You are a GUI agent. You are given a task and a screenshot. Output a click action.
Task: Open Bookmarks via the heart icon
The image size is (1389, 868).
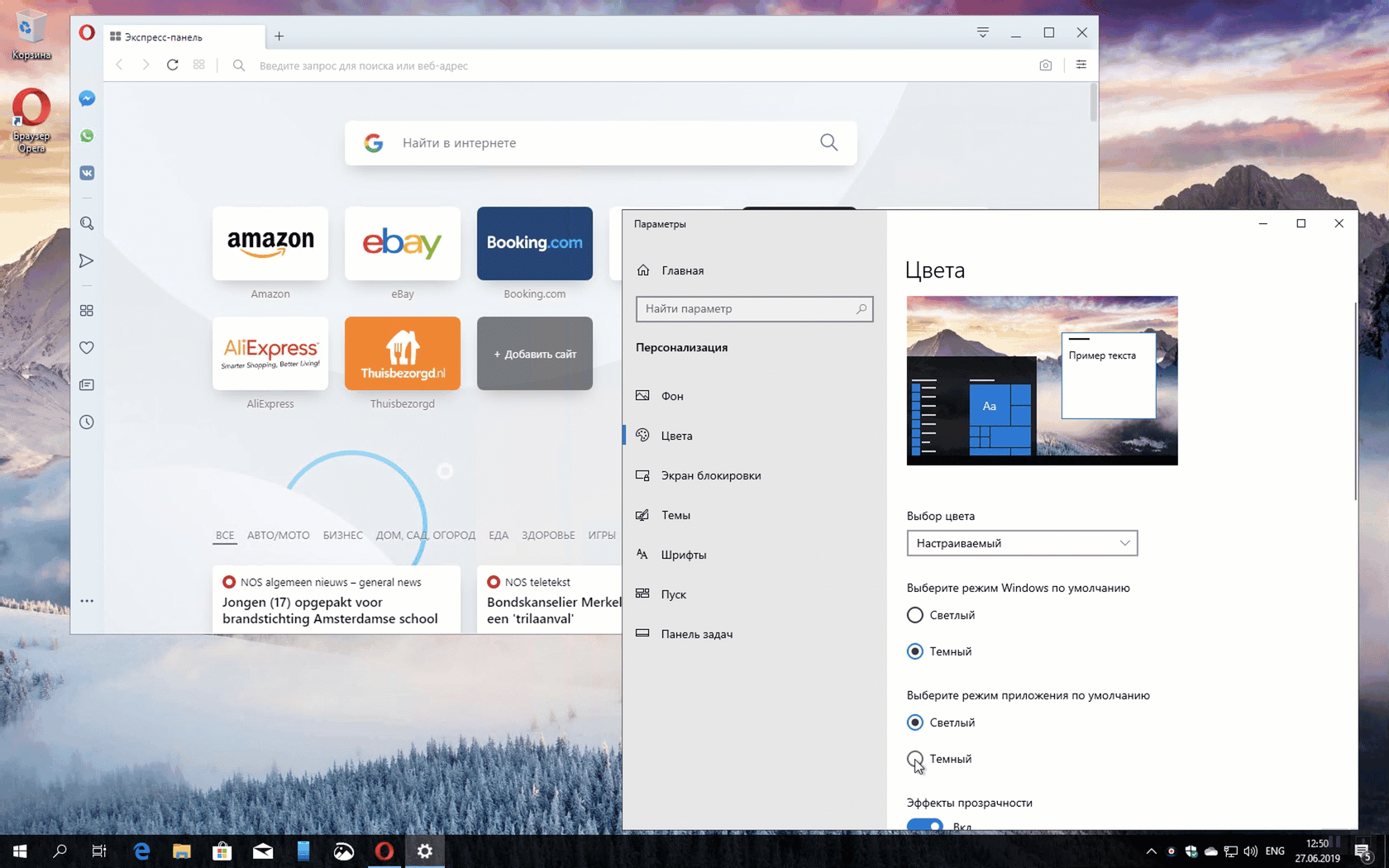click(86, 347)
